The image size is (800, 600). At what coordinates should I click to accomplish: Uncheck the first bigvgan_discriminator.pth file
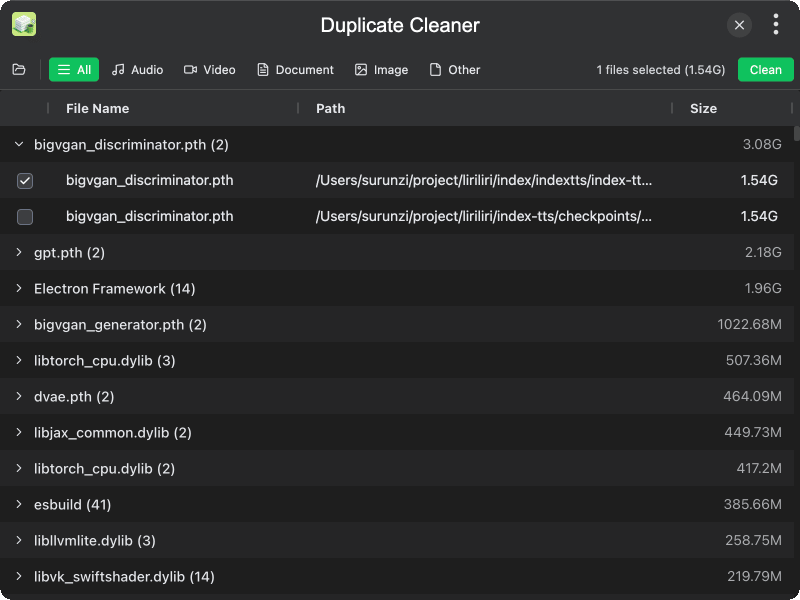coord(25,181)
